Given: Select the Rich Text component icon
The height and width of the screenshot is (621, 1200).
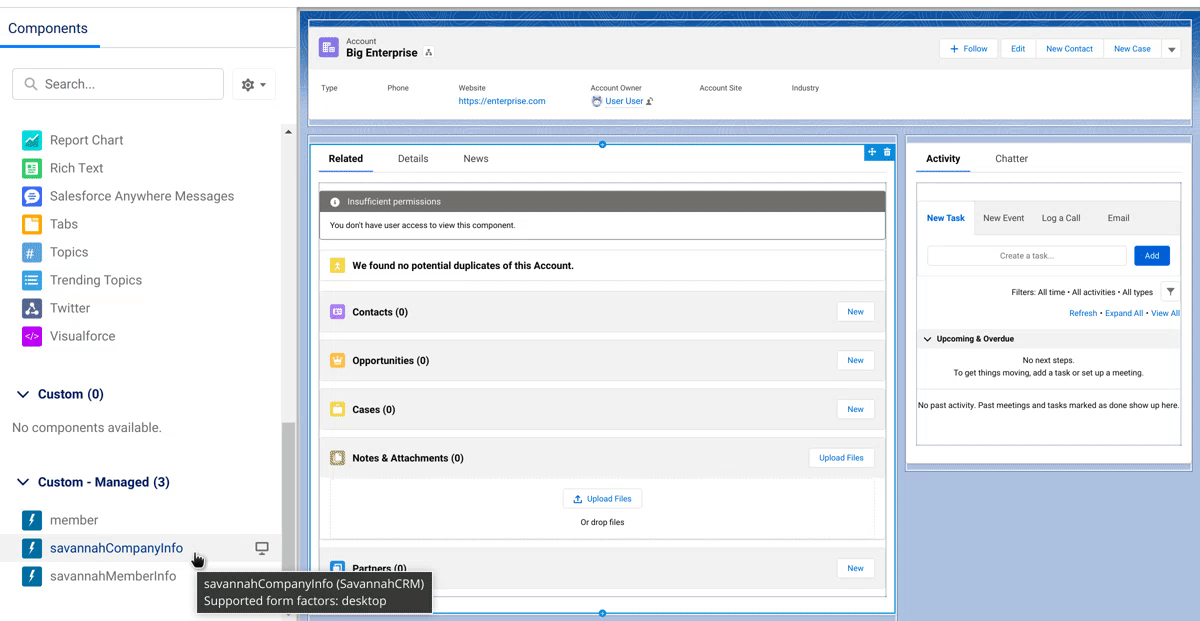Looking at the screenshot, I should 32,169.
